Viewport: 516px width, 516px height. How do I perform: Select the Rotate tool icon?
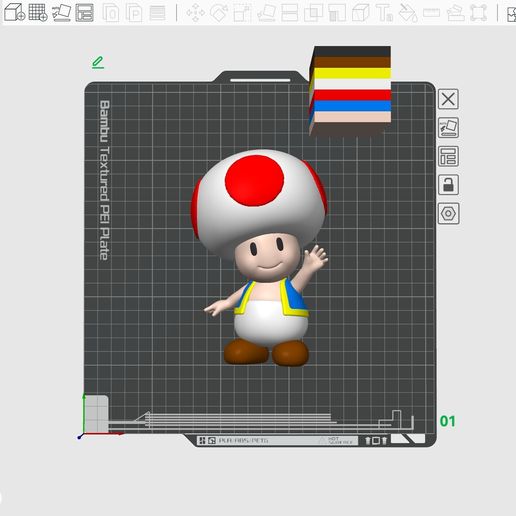coord(219,13)
